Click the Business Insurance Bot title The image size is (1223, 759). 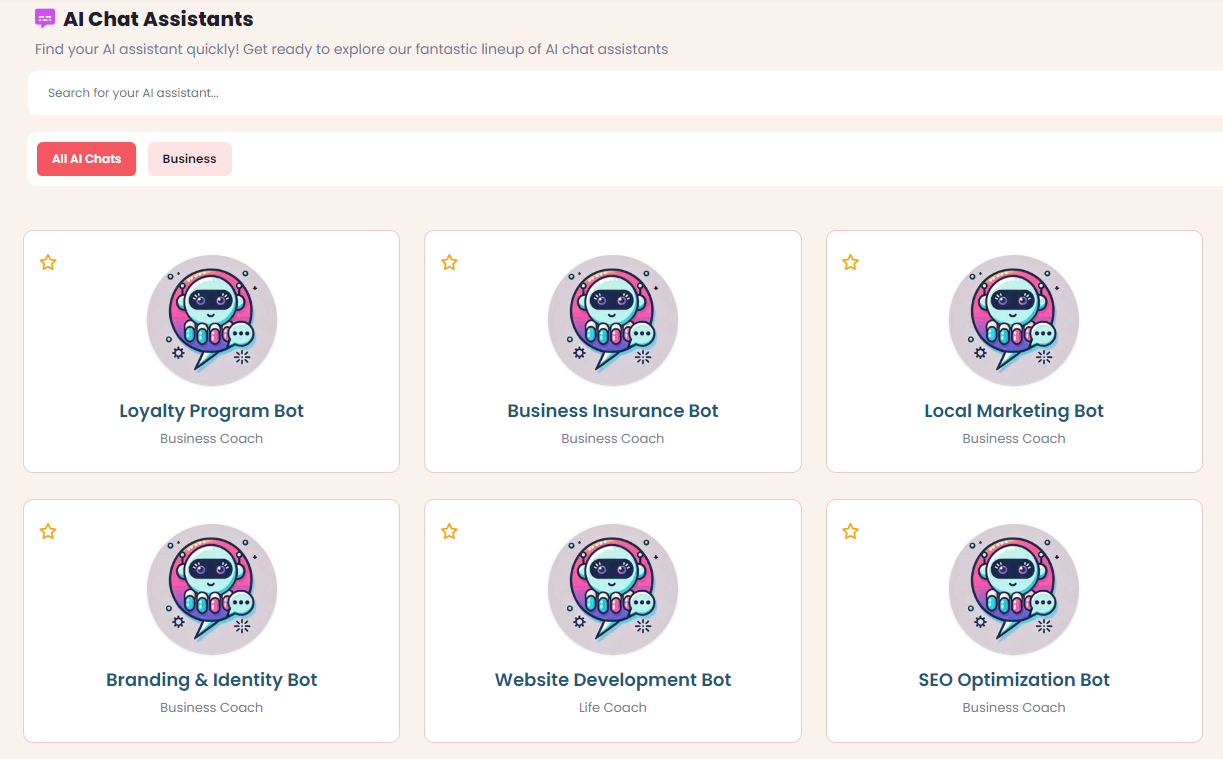point(612,411)
